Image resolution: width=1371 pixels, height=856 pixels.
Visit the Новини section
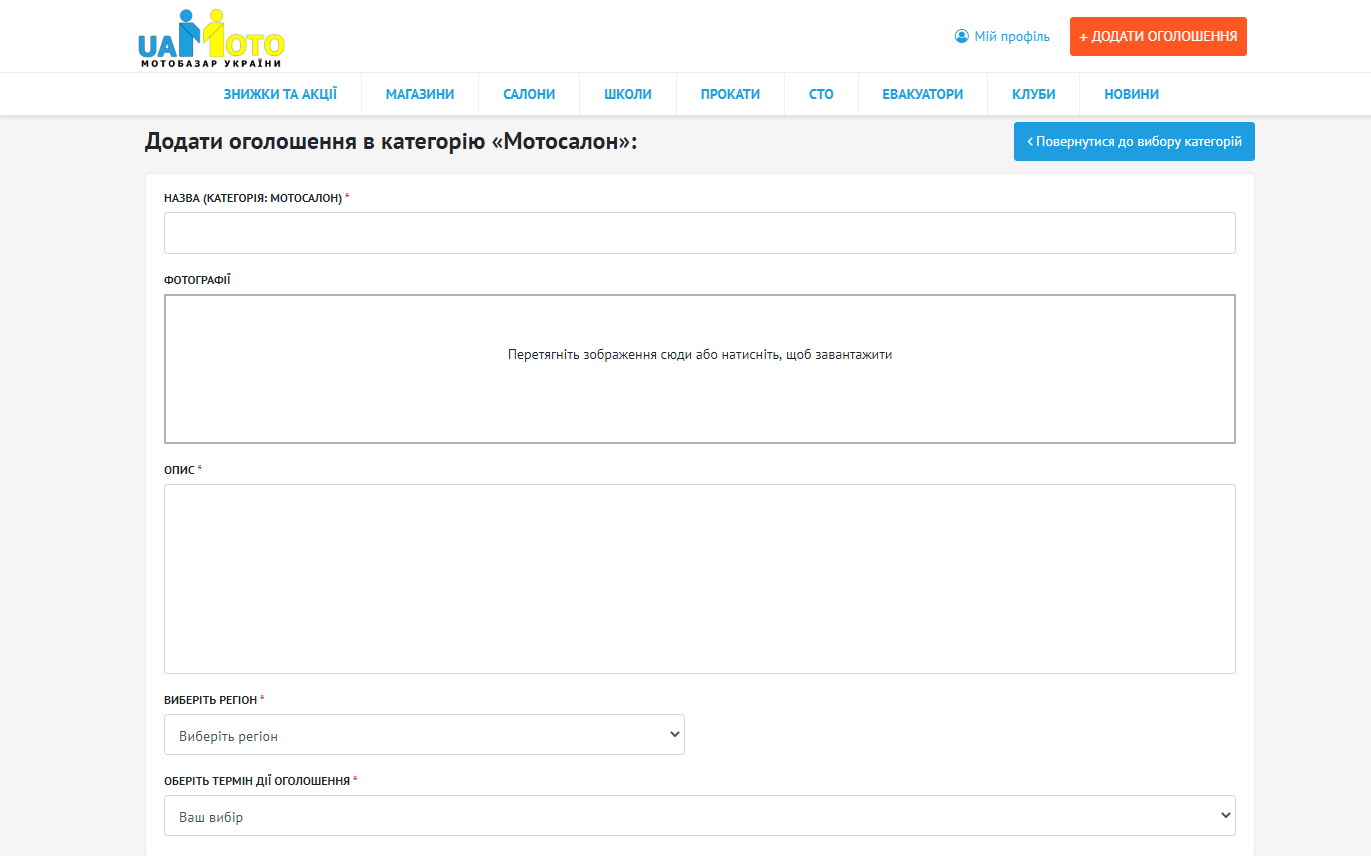1131,94
